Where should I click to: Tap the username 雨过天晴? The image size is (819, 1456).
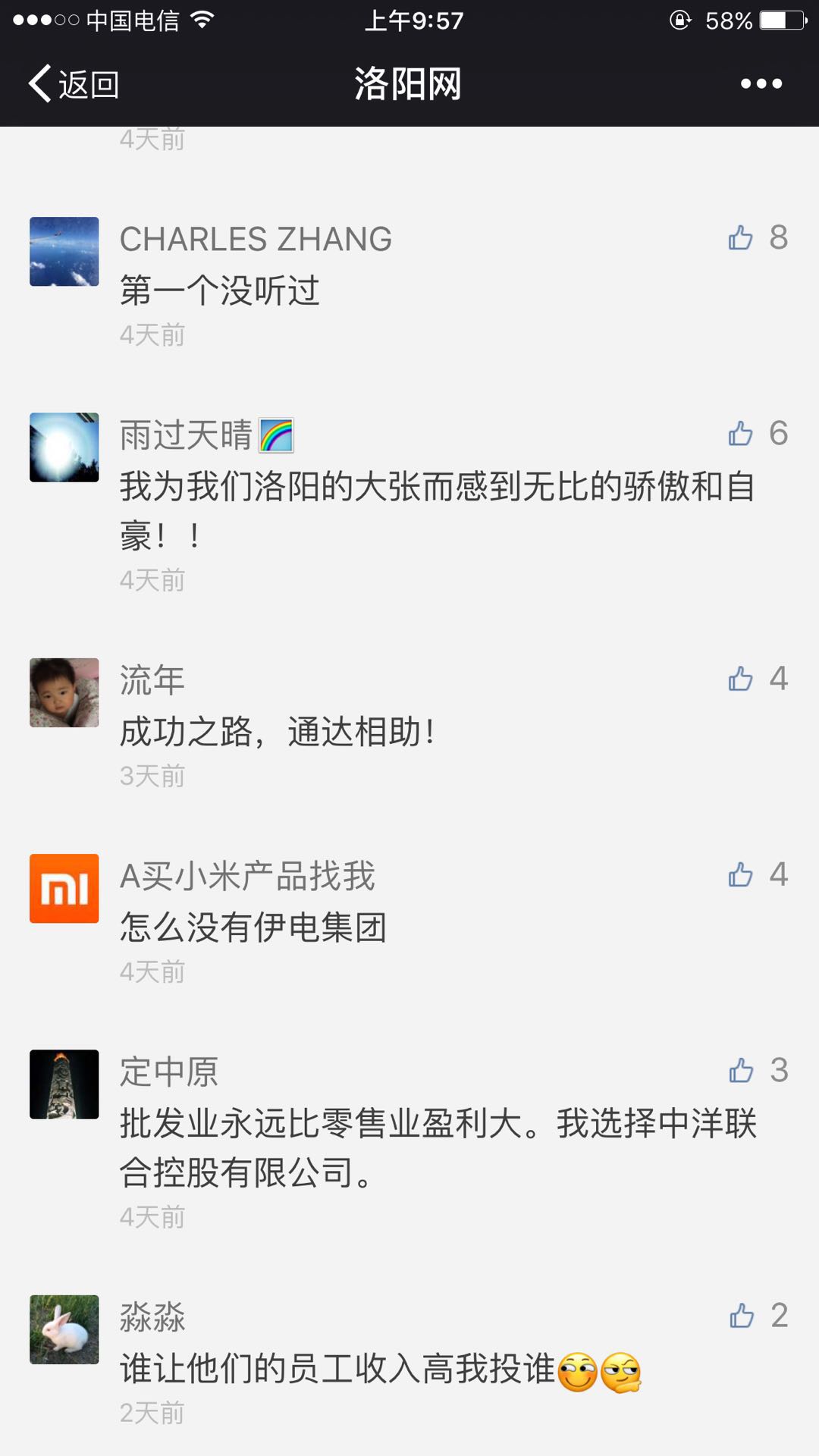(x=187, y=435)
